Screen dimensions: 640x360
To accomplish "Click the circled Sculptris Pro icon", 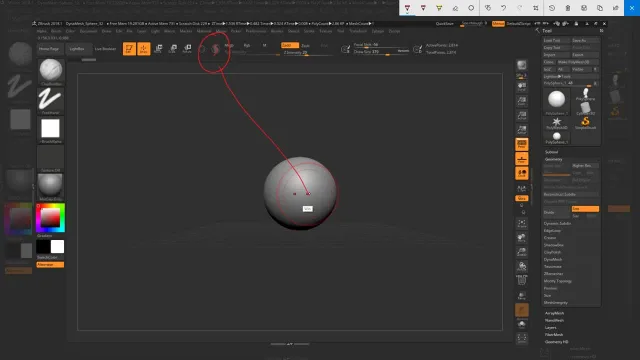I will point(215,49).
